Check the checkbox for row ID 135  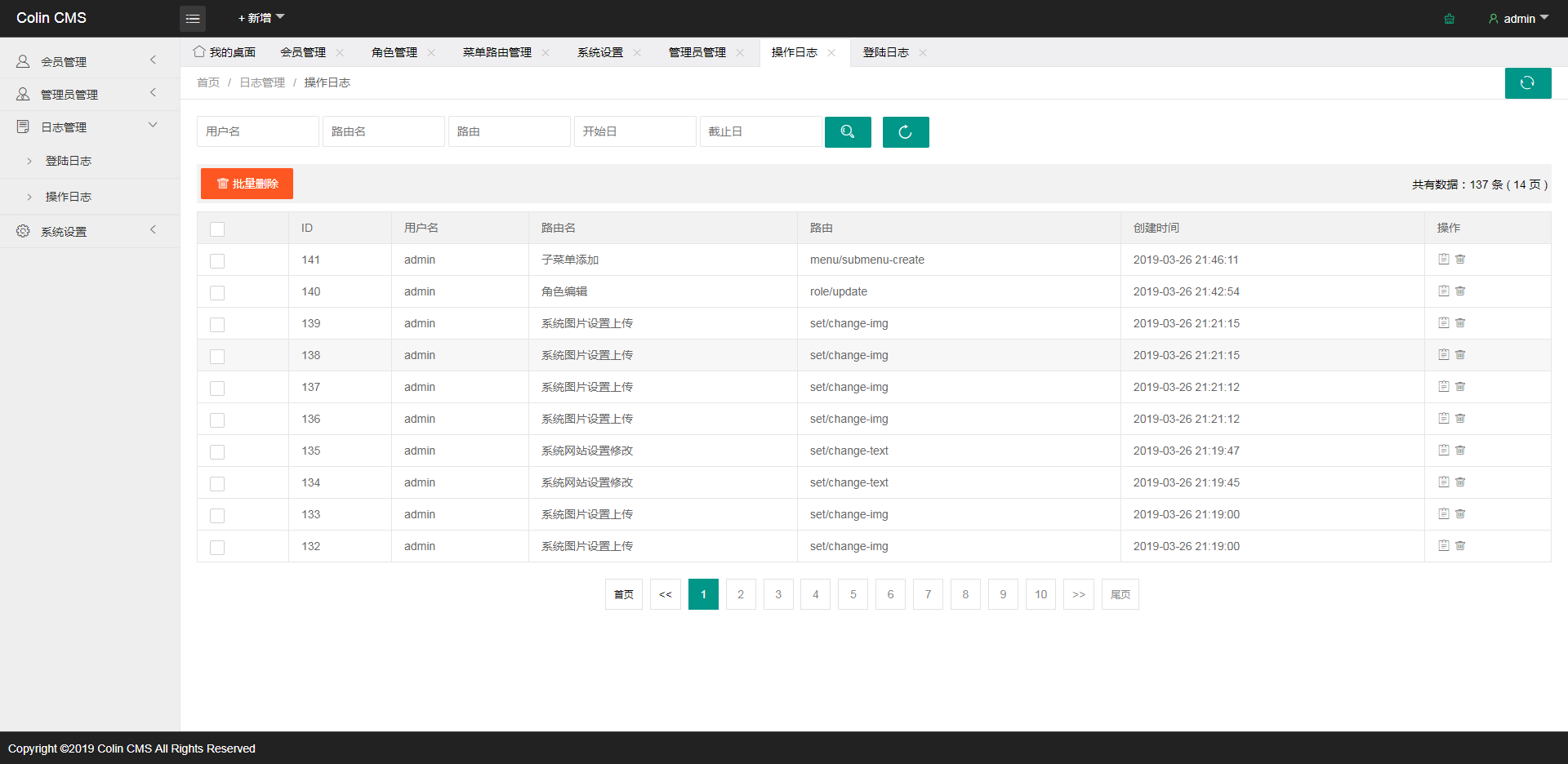pyautogui.click(x=217, y=452)
